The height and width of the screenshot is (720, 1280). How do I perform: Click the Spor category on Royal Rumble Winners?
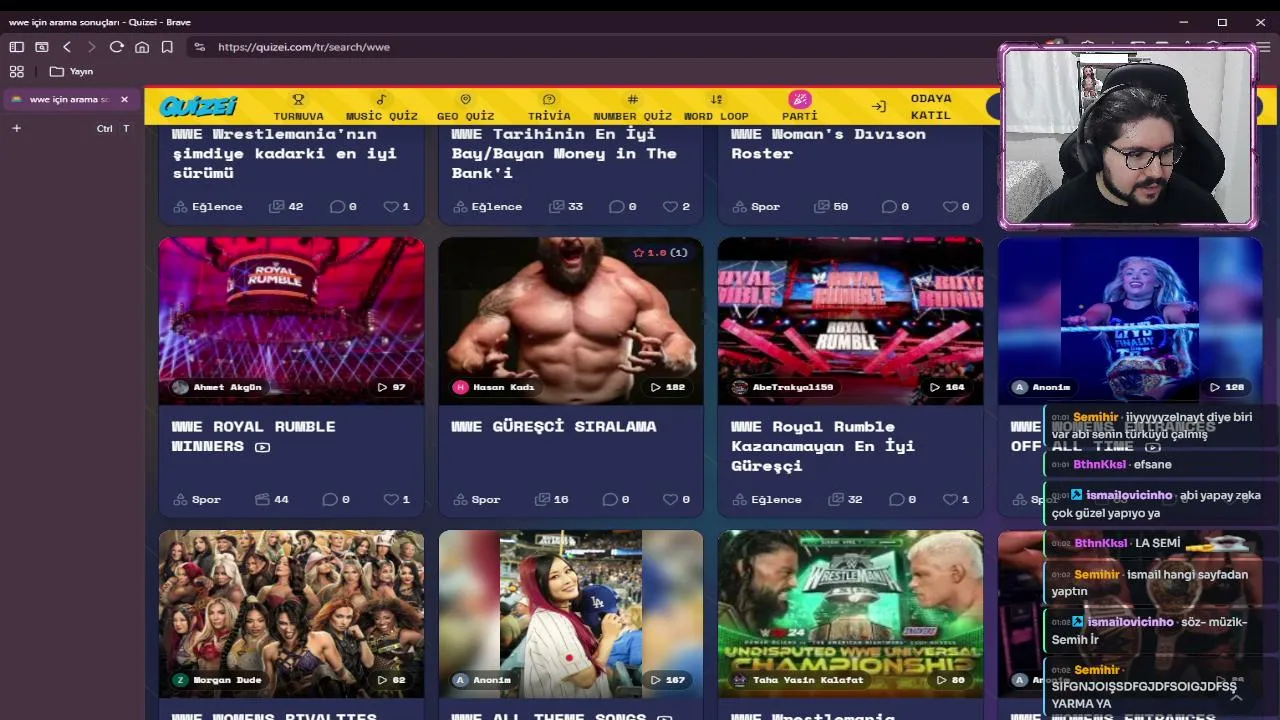click(197, 499)
